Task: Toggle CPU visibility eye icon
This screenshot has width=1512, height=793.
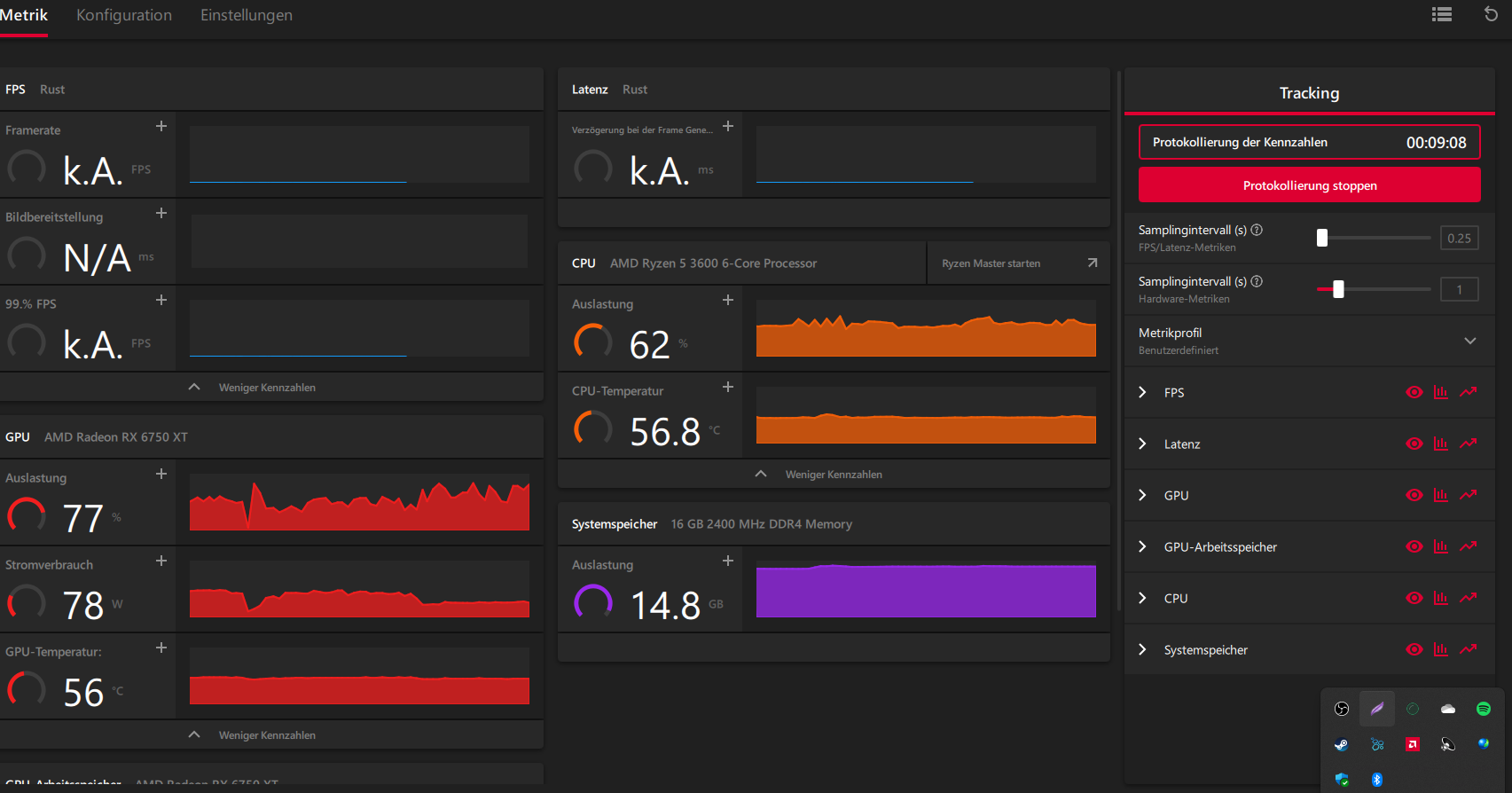Action: pyautogui.click(x=1414, y=598)
